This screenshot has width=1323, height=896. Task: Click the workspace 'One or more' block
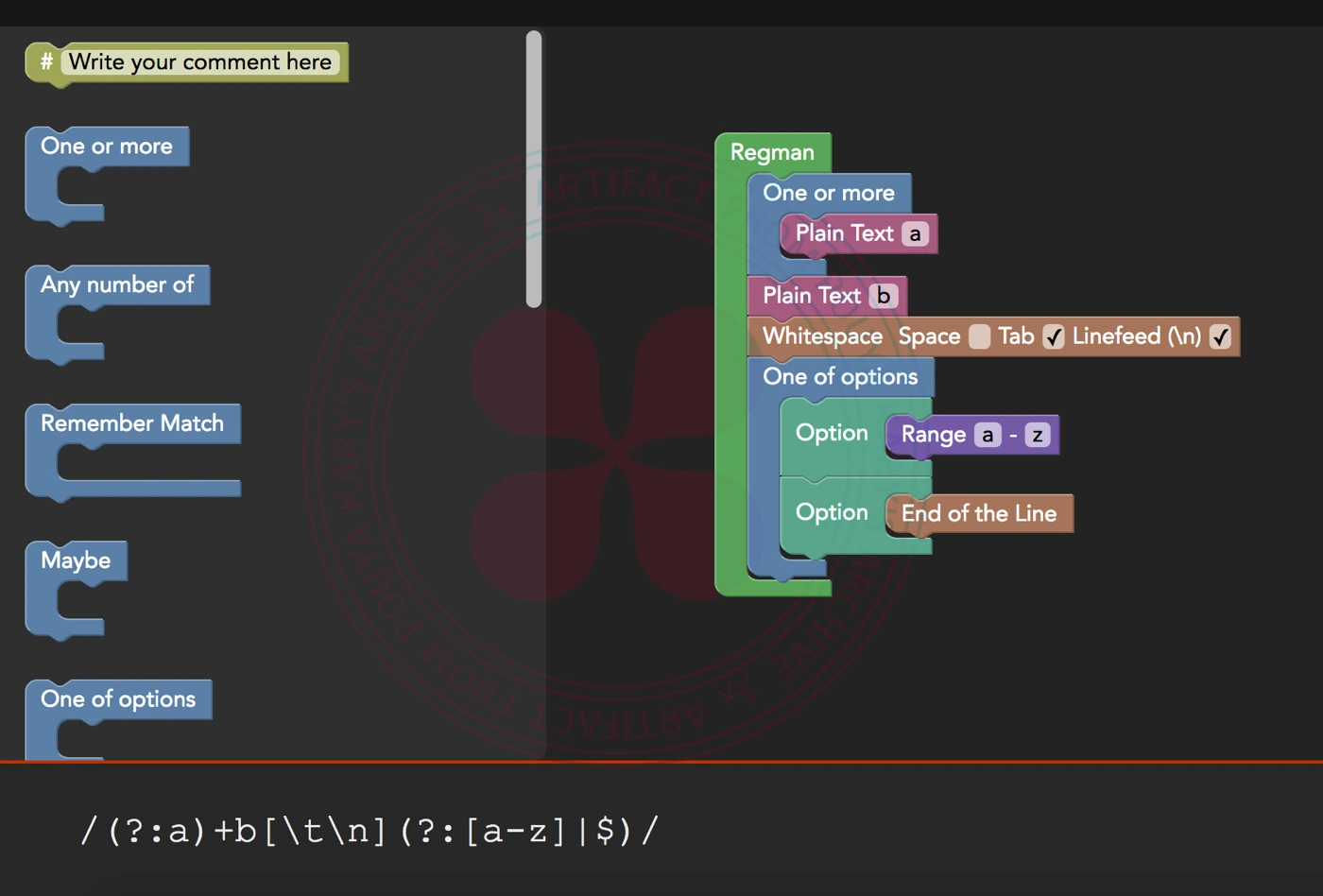tap(828, 193)
